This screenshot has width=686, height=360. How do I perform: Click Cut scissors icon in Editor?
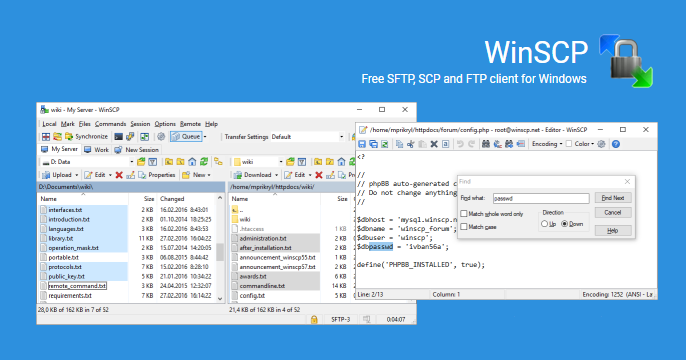tap(411, 144)
